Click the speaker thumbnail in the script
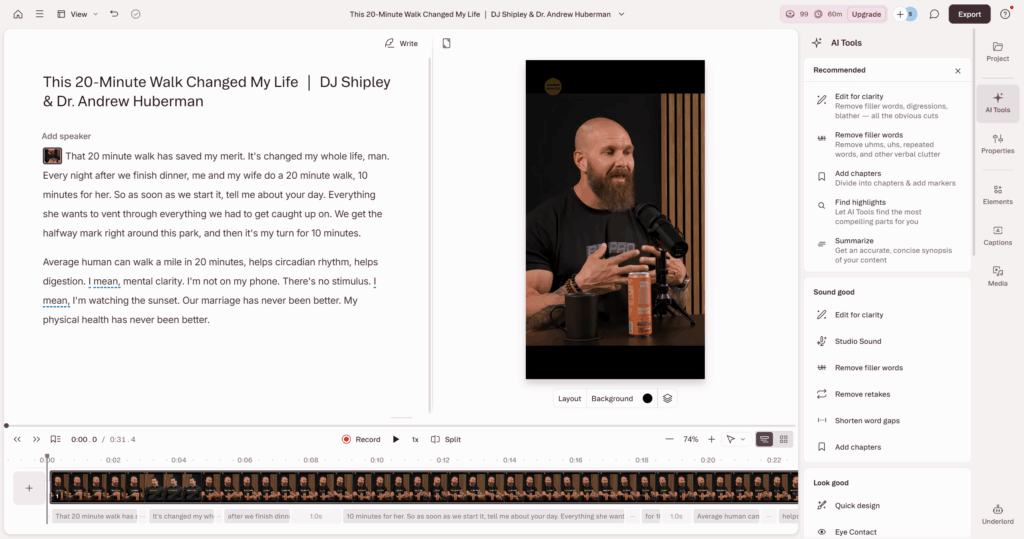Image resolution: width=1024 pixels, height=539 pixels. 52,155
